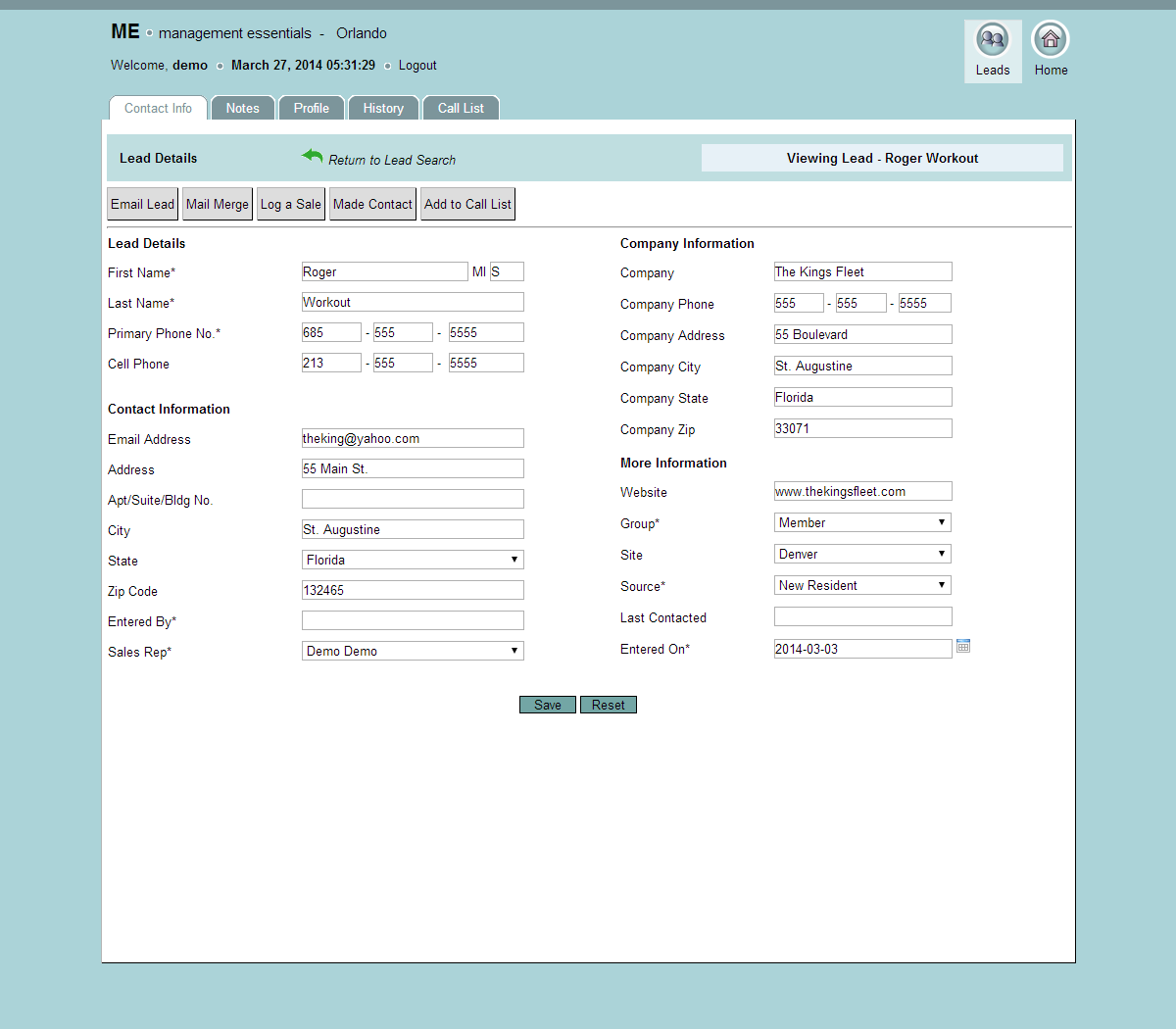Open the Site dropdown
The height and width of the screenshot is (1029, 1176).
pos(862,554)
